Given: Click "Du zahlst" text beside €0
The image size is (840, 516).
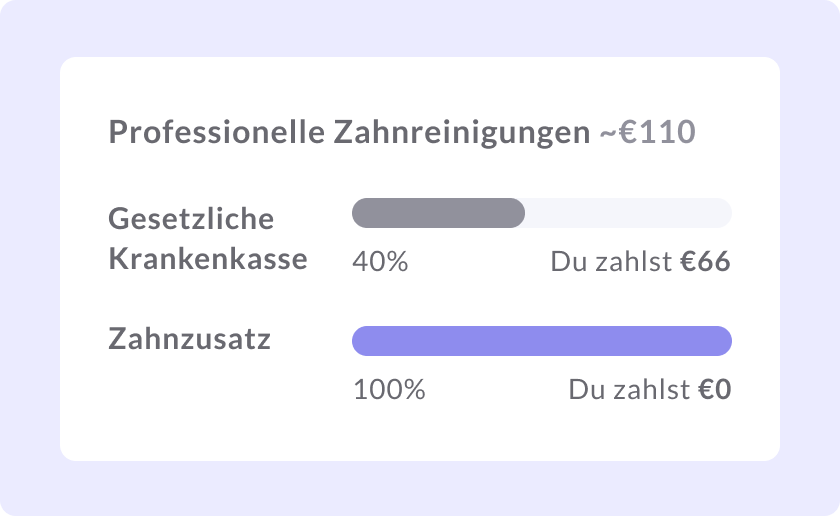Looking at the screenshot, I should click(630, 389).
